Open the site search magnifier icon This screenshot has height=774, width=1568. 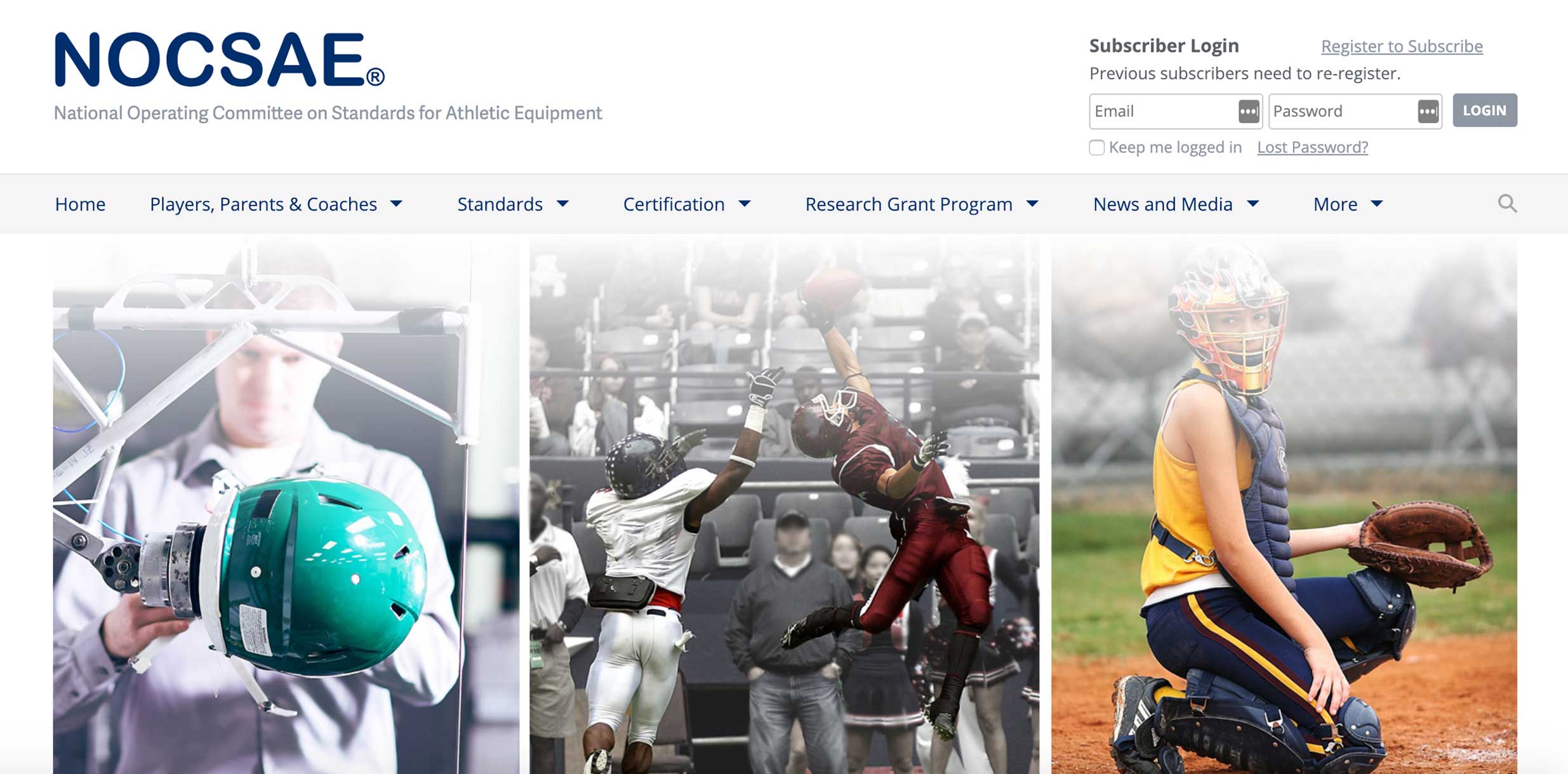(x=1507, y=204)
